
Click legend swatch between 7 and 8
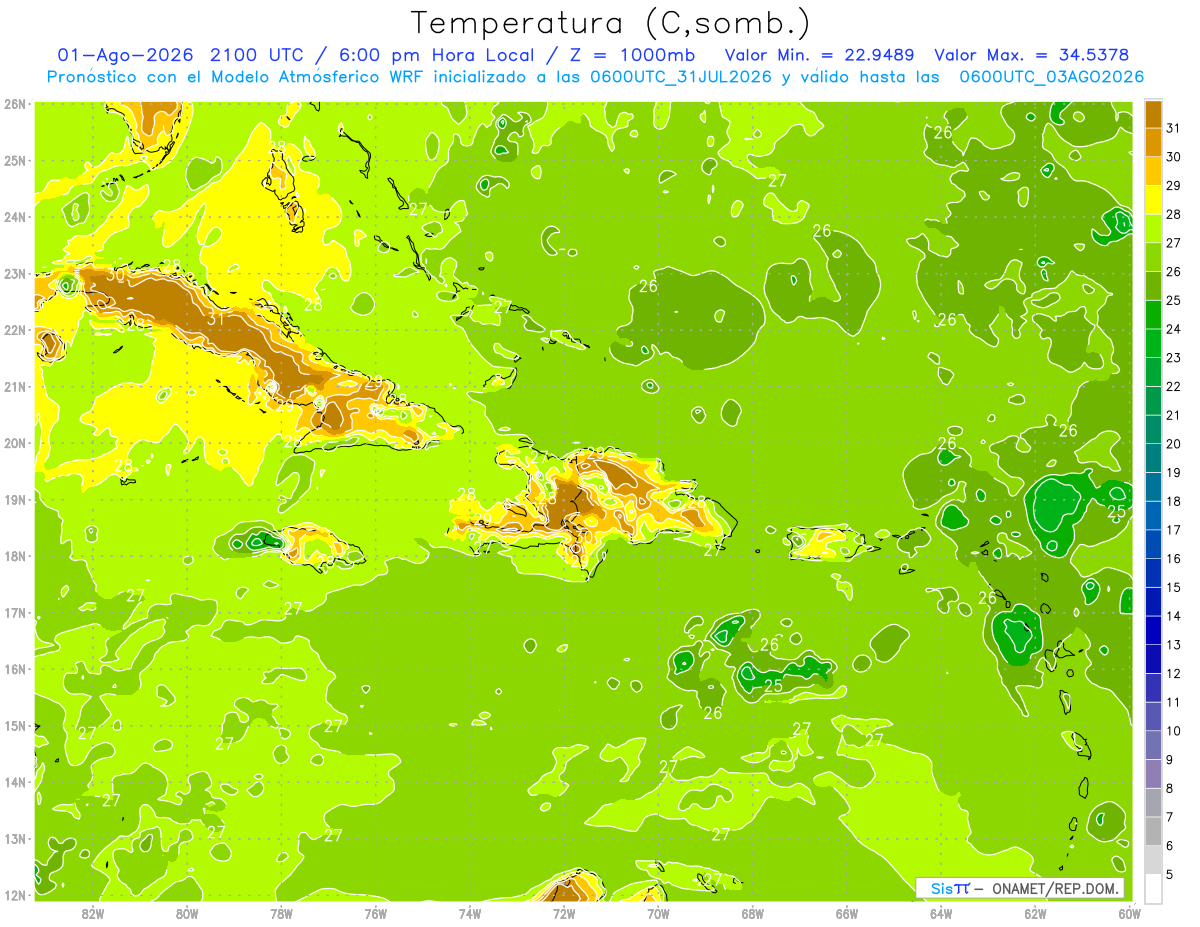(x=1153, y=802)
